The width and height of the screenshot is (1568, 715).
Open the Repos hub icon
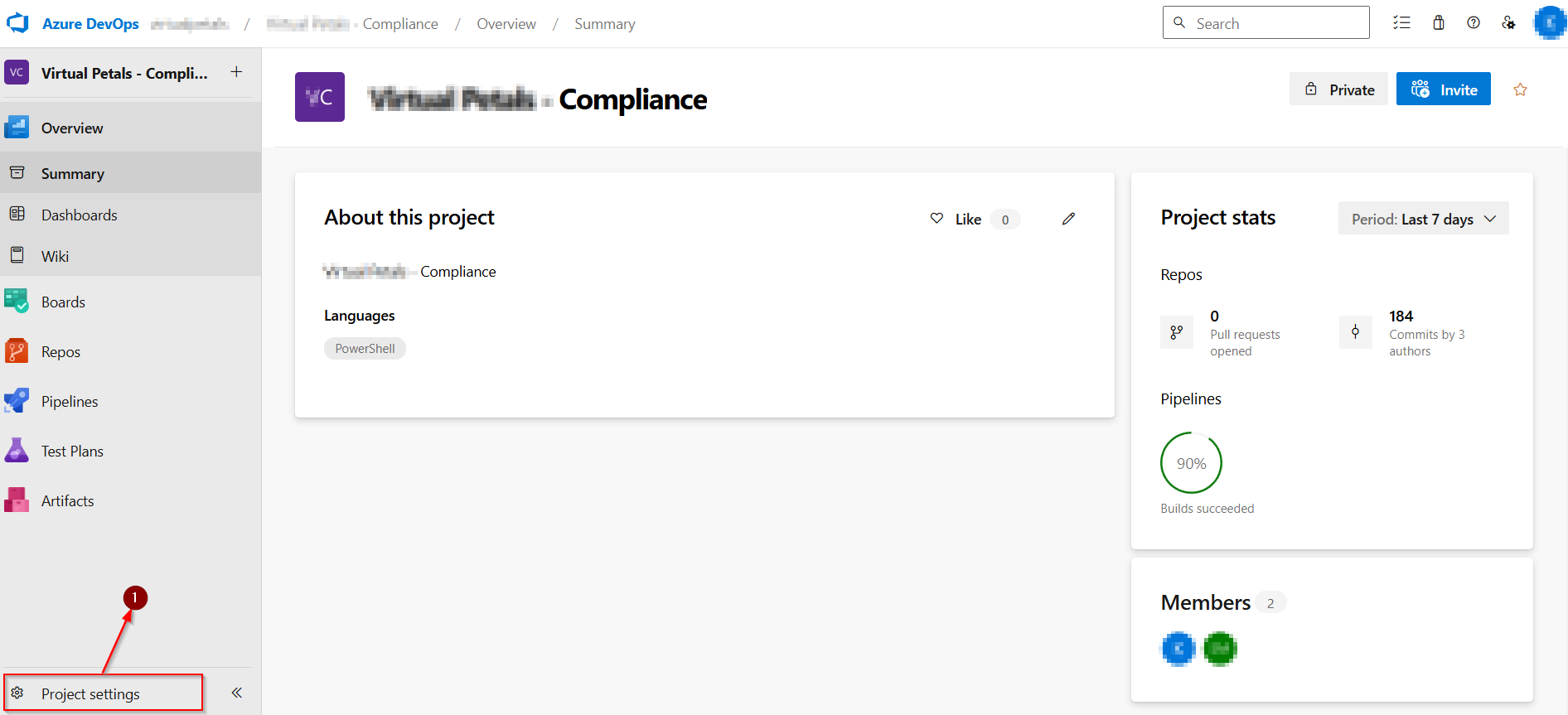click(x=17, y=351)
